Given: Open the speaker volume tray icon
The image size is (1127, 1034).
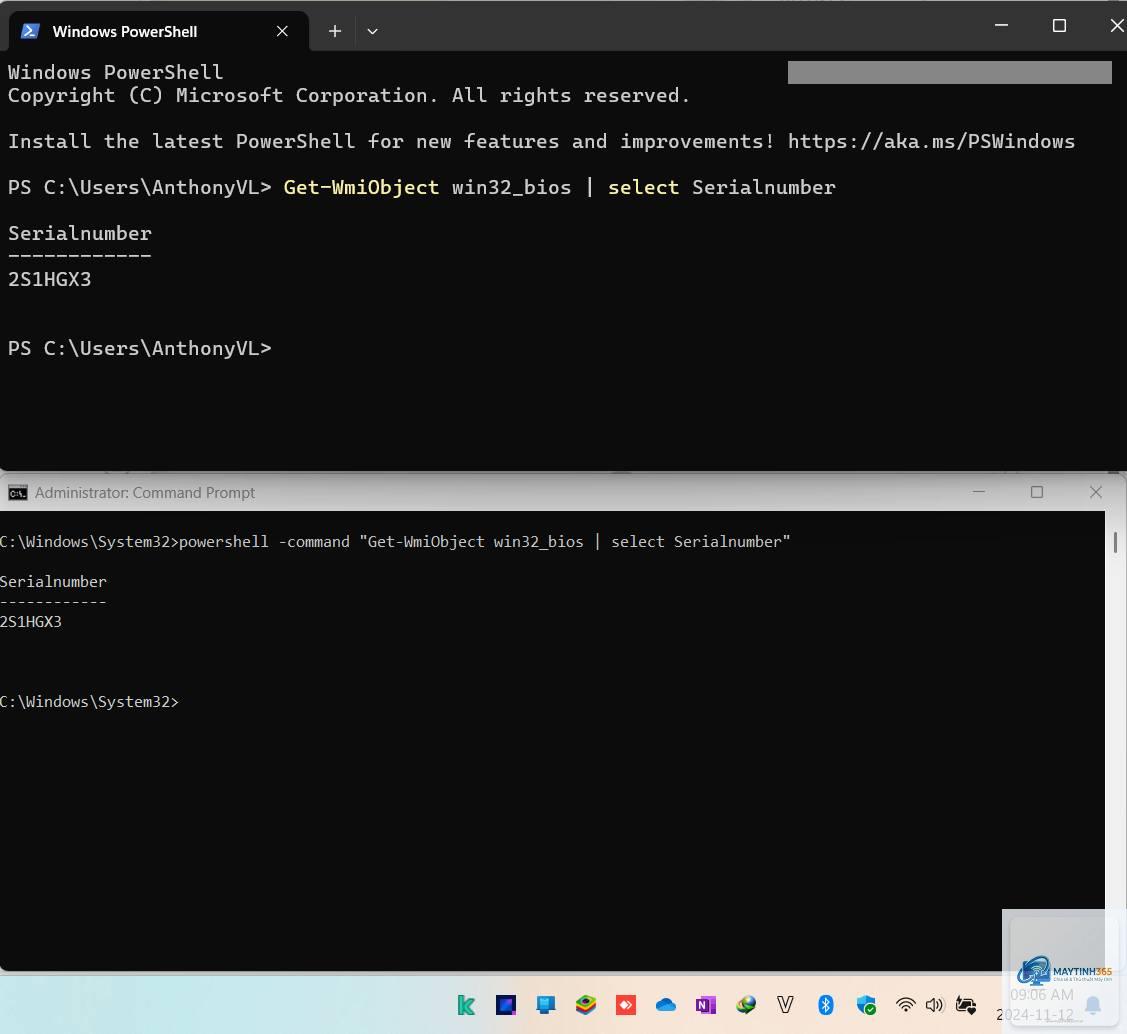Looking at the screenshot, I should (x=934, y=1005).
